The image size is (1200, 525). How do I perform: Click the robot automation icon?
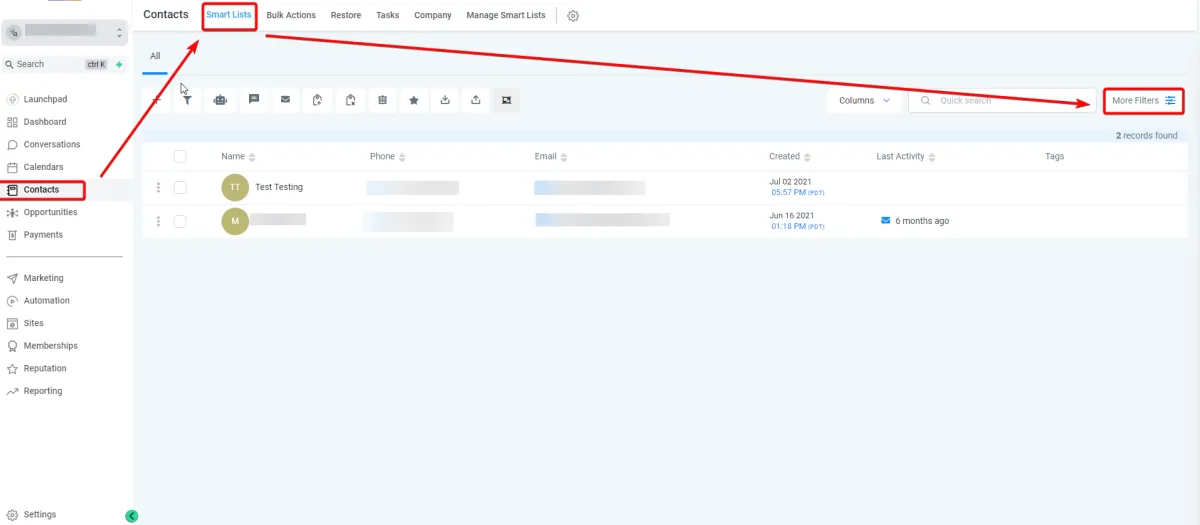pos(220,100)
